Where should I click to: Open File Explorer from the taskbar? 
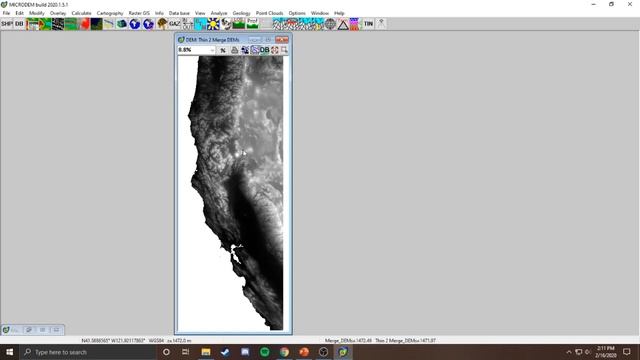point(206,352)
